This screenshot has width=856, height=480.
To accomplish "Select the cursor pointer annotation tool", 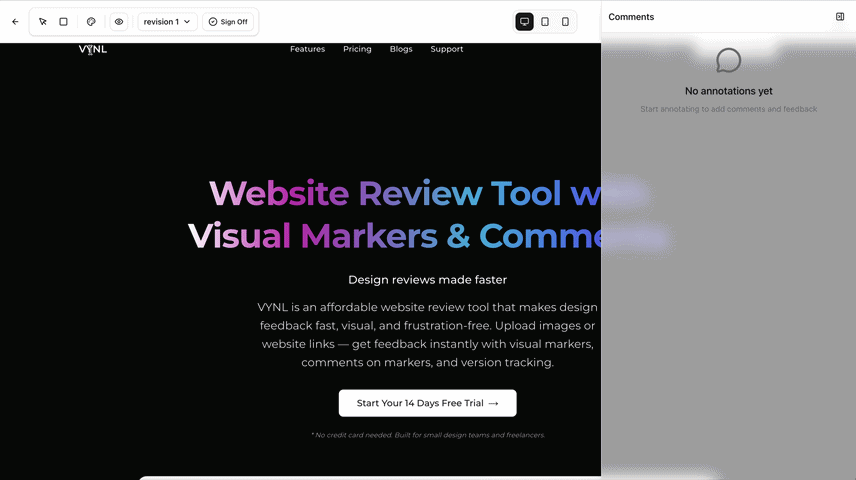I will pyautogui.click(x=43, y=22).
